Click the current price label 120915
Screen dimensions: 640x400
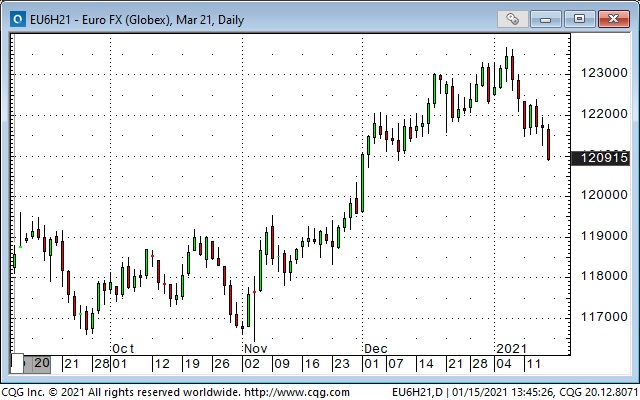[x=600, y=158]
